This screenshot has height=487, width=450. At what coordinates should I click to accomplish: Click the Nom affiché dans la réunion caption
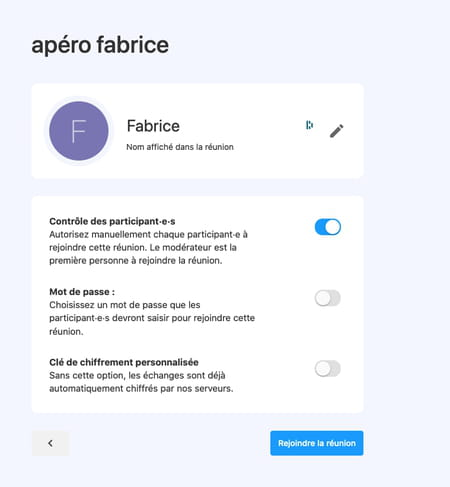point(180,147)
